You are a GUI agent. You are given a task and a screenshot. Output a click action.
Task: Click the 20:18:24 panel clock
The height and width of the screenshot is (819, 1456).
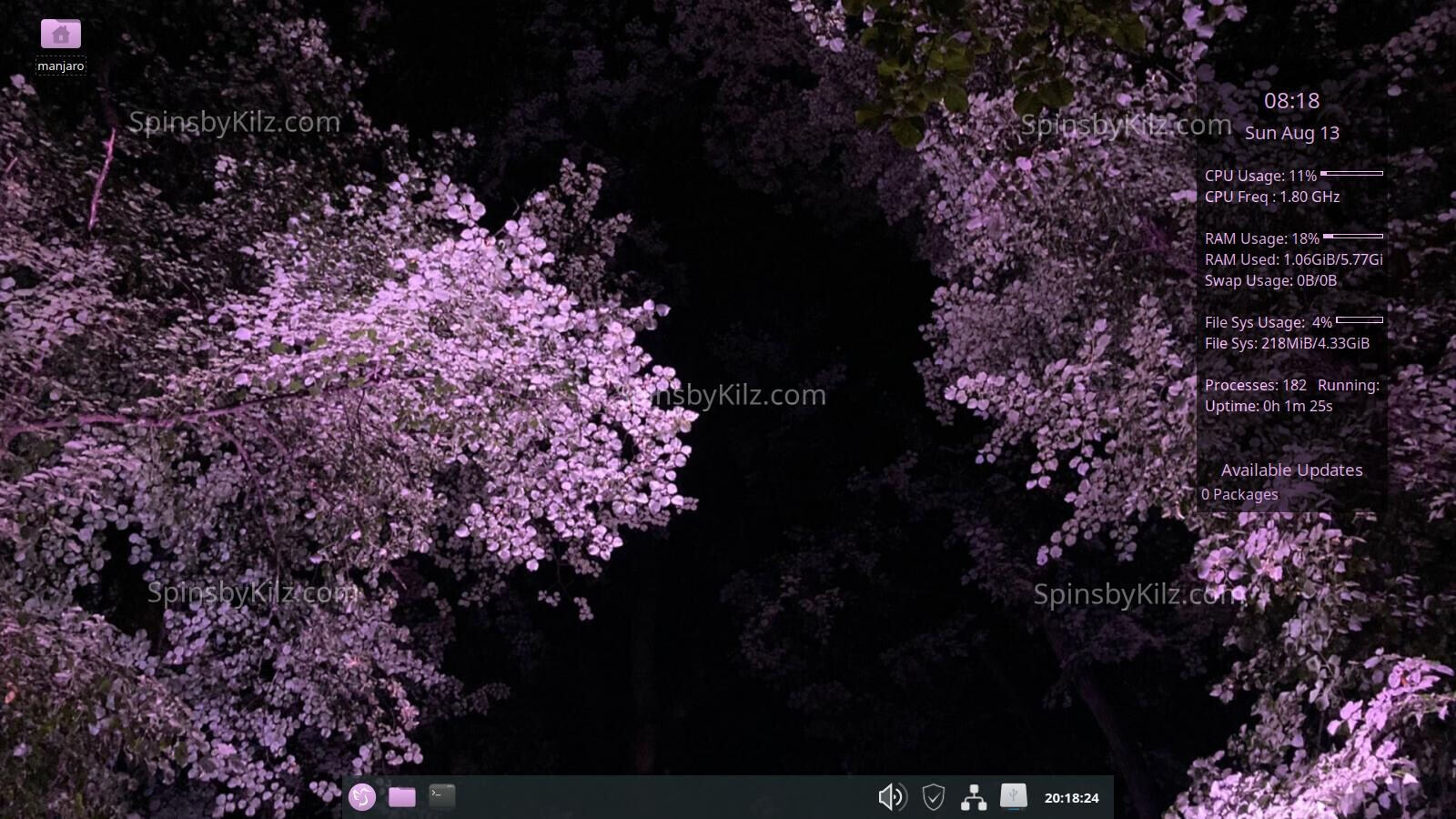(1071, 798)
